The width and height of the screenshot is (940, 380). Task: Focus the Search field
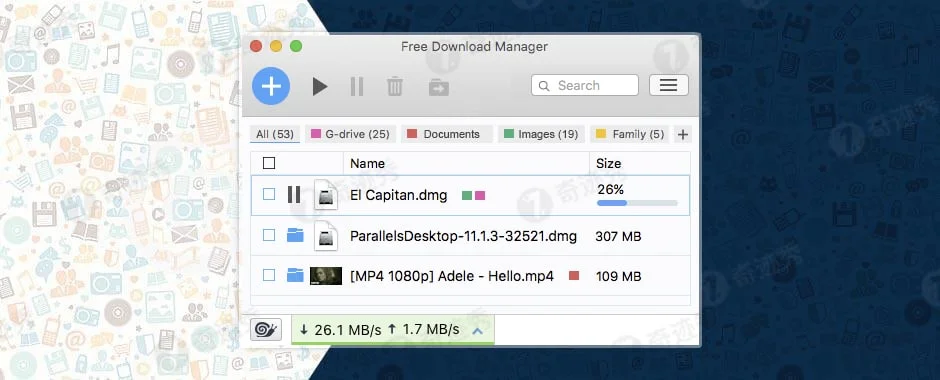[585, 85]
